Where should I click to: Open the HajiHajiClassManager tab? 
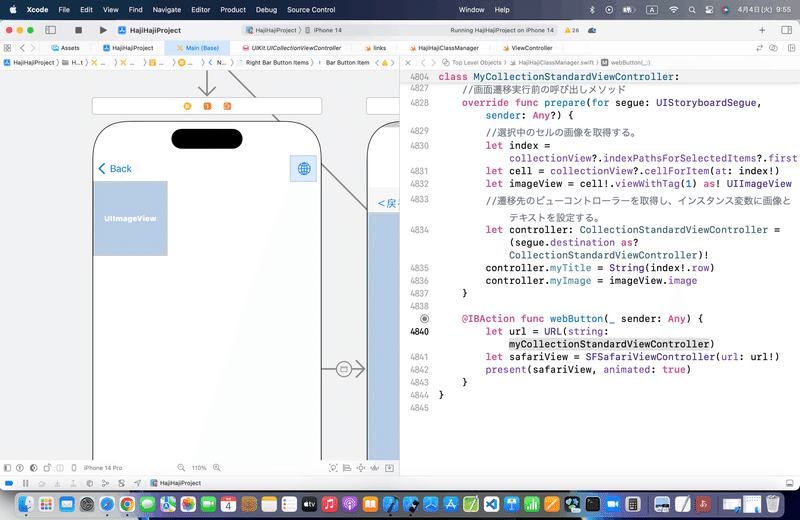[444, 48]
